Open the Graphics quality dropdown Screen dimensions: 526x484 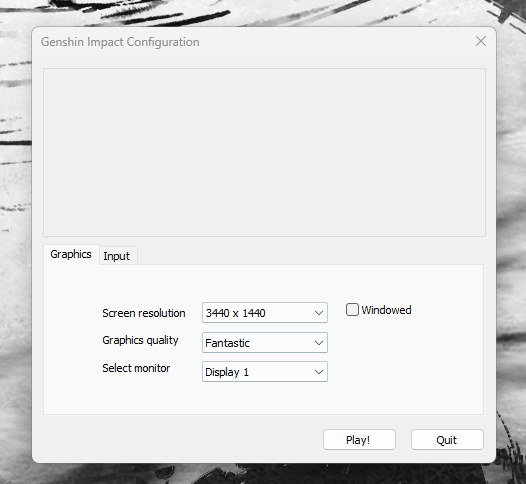click(x=265, y=342)
